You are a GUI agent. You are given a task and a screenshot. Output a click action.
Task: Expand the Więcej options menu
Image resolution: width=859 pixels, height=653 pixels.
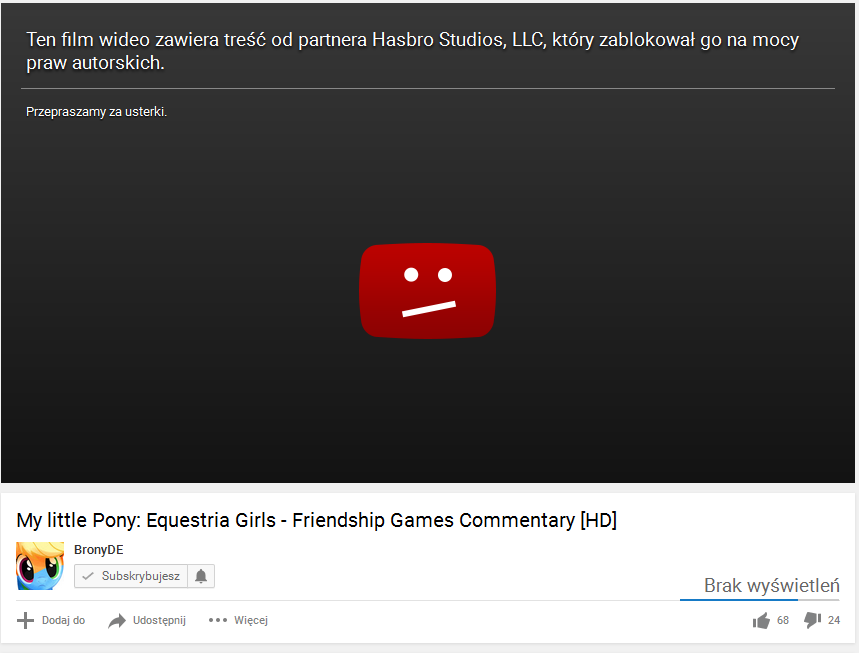point(238,620)
